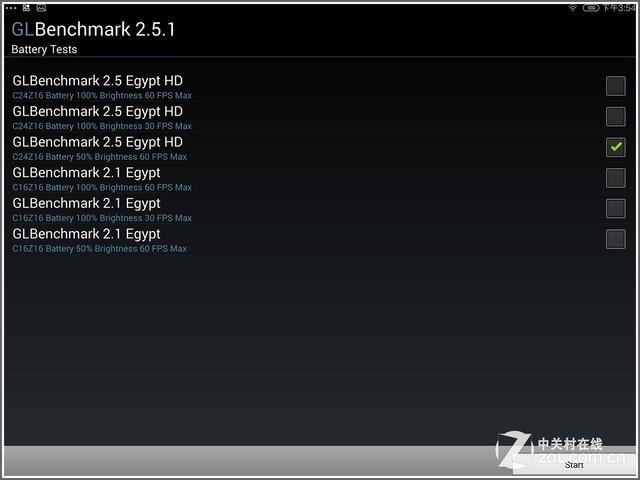
Task: Select the C24Z16 50% Brightness 60 FPS row
Action: [320, 148]
